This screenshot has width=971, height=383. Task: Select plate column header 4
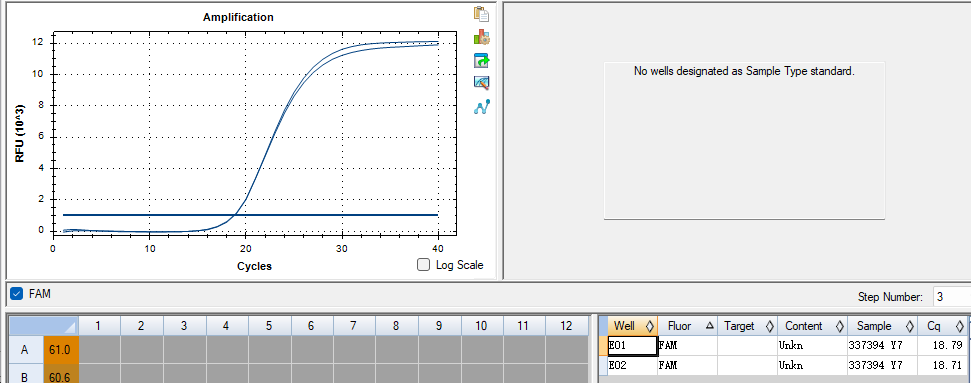coord(227,325)
